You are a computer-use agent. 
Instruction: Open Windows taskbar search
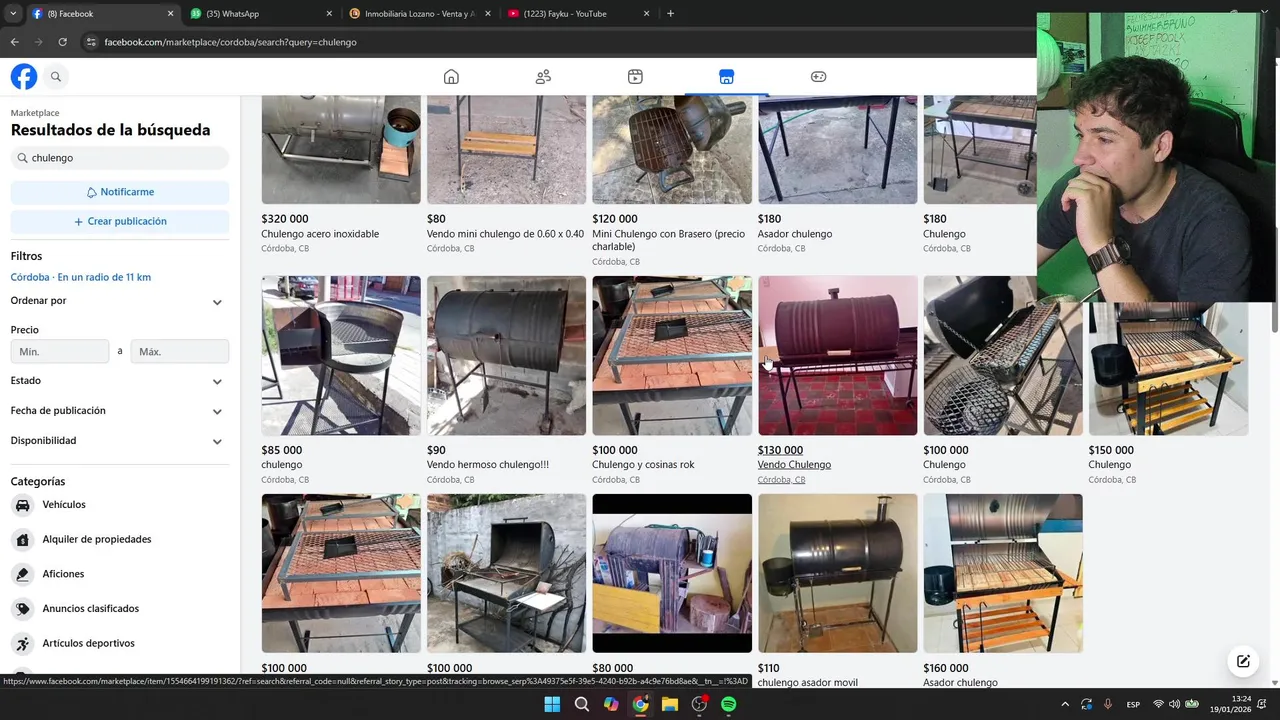[581, 704]
